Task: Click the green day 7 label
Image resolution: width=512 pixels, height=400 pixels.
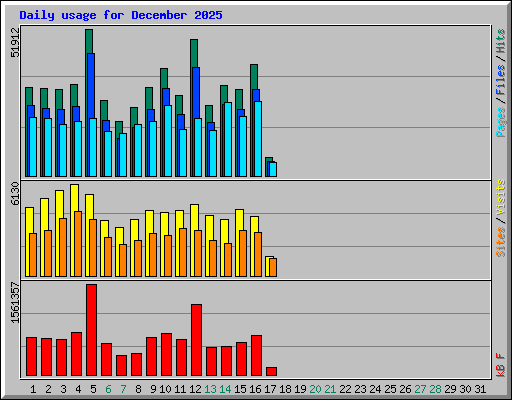Action: pyautogui.click(x=123, y=389)
